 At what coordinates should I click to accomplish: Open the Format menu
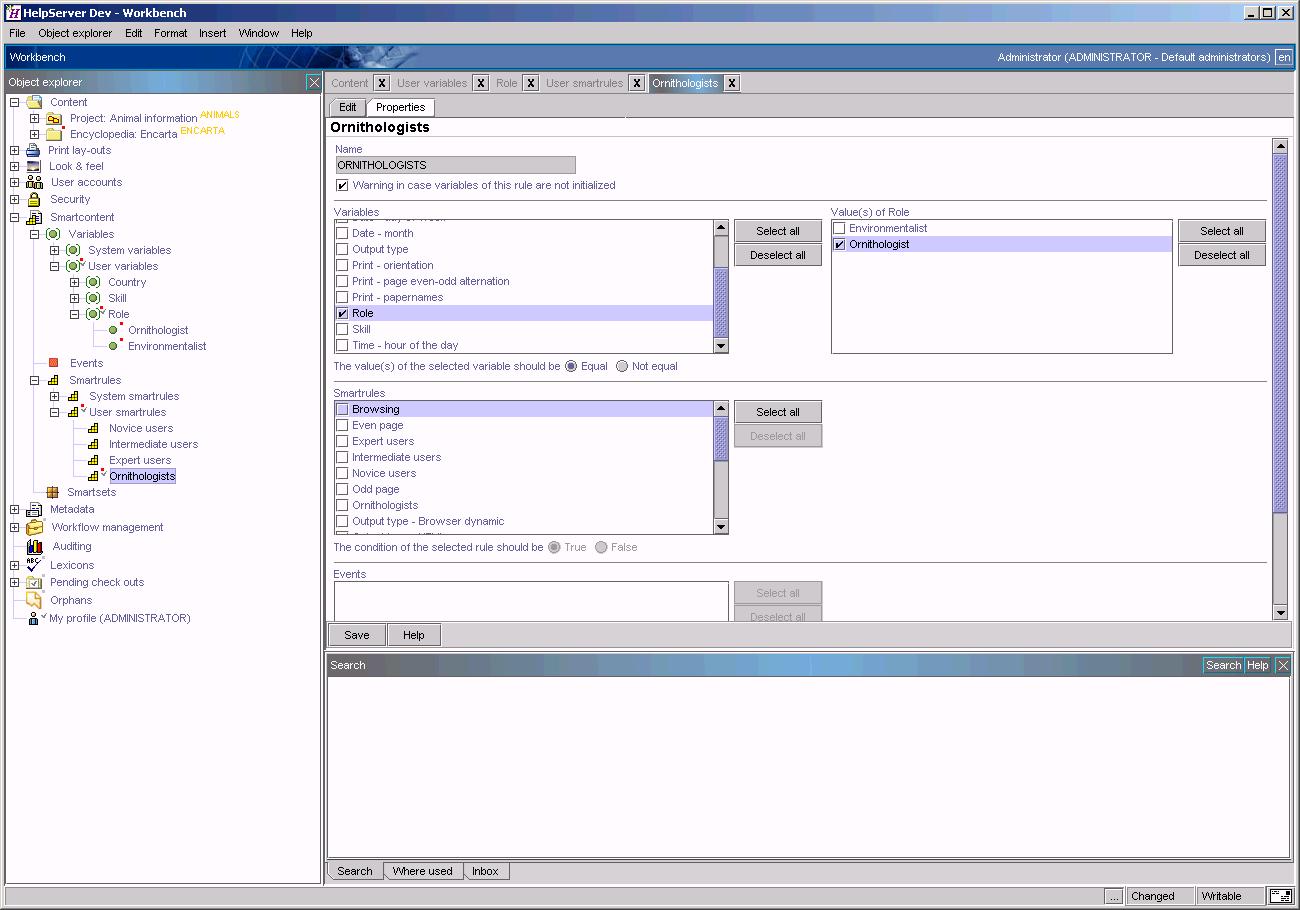(170, 33)
